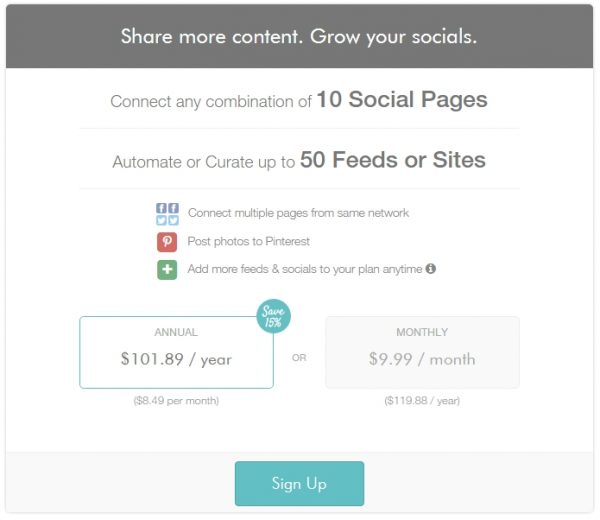Click the red Pinterest icon

pos(167,241)
